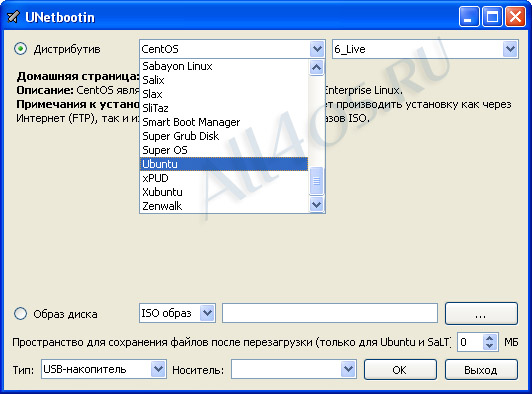Open the 6_Live version dropdown
532x394 pixels.
pos(425,49)
